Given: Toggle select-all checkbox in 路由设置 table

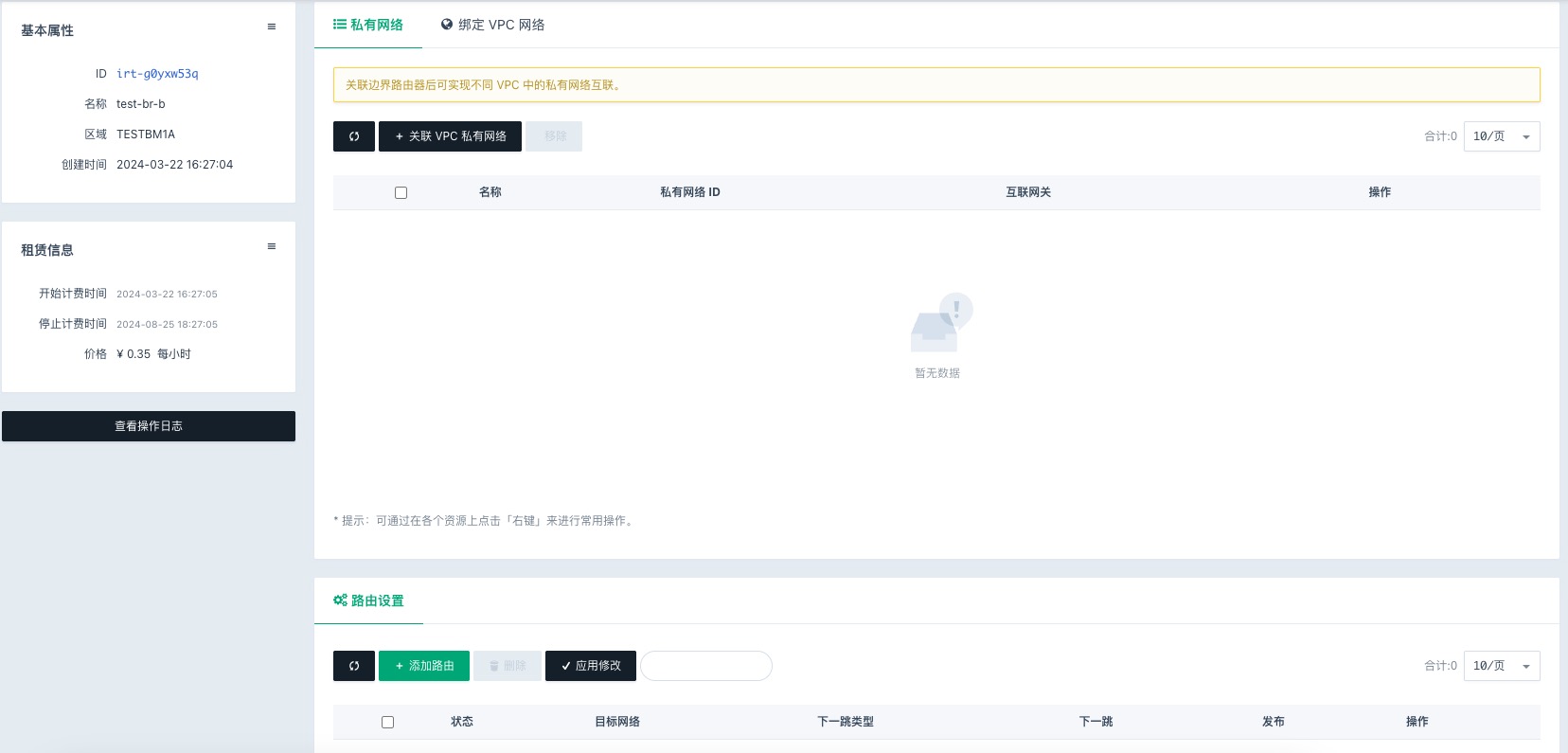Looking at the screenshot, I should coord(387,722).
